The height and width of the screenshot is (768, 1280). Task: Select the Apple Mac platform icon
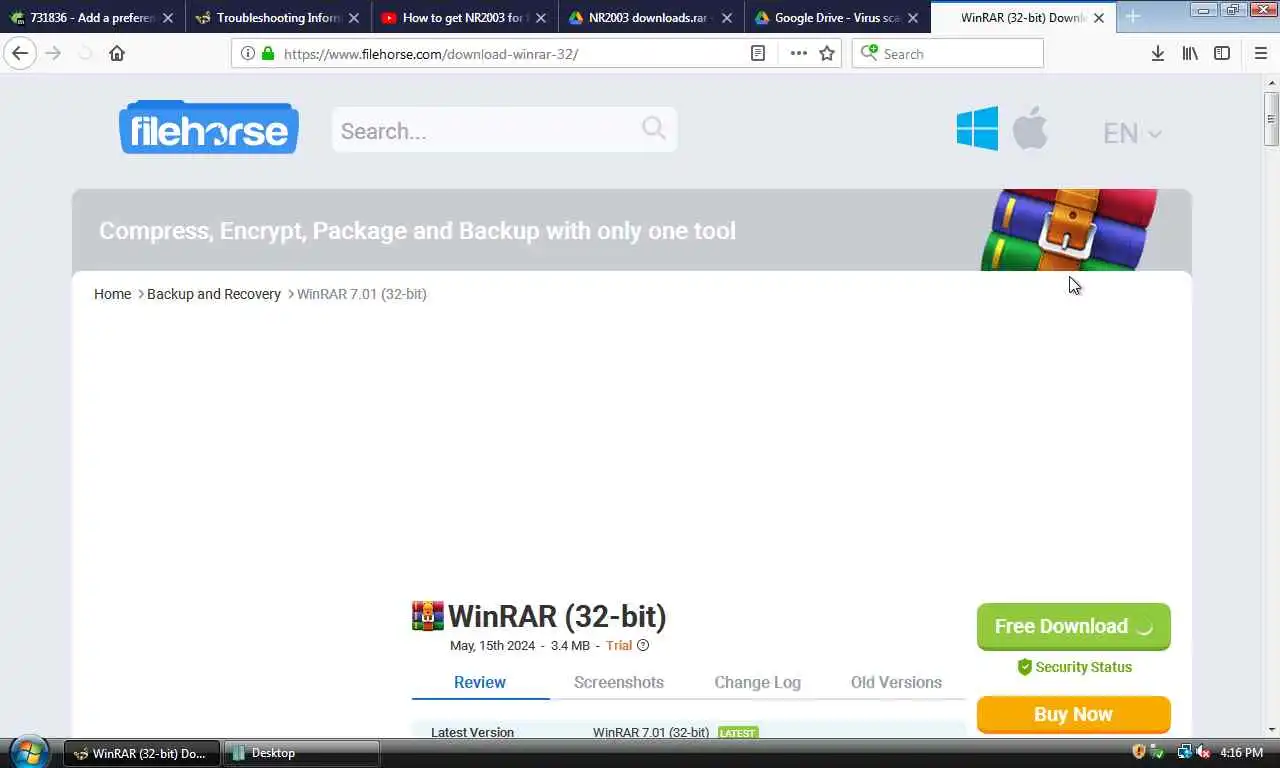[1030, 128]
